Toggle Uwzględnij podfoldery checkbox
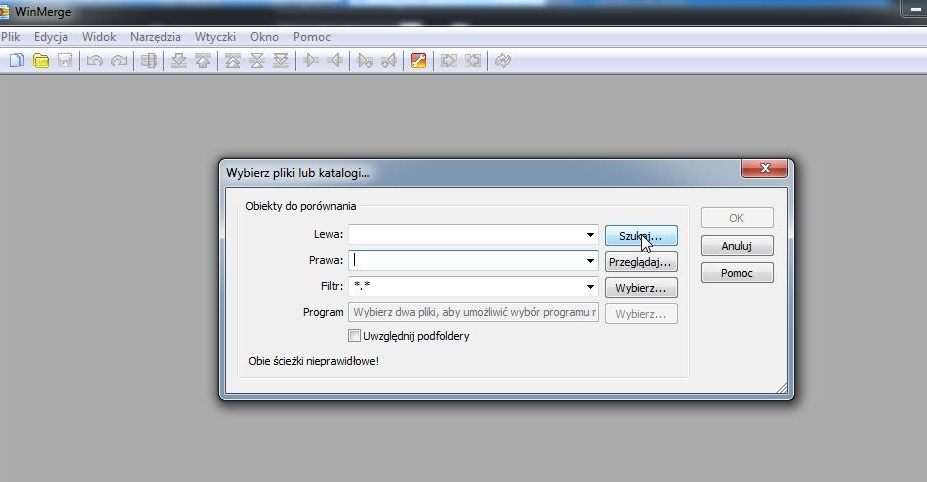The height and width of the screenshot is (482, 927). pyautogui.click(x=354, y=336)
